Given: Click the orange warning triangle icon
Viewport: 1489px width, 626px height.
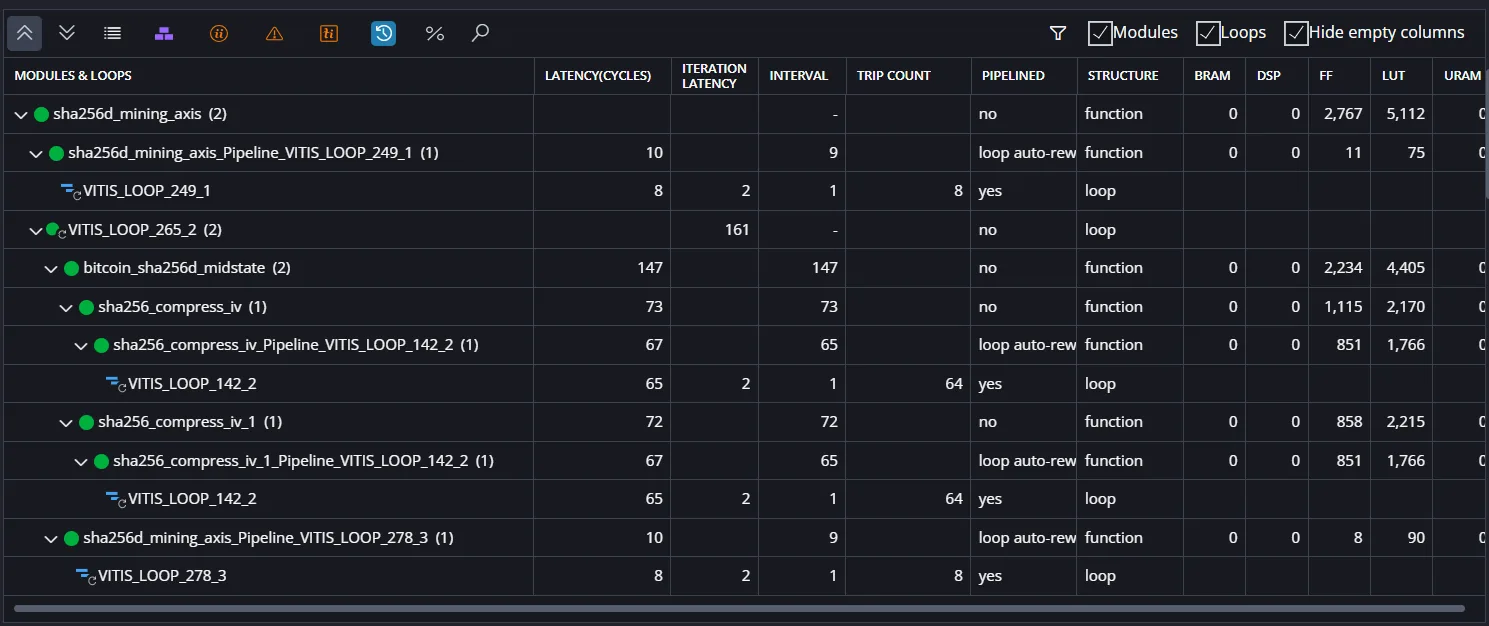Looking at the screenshot, I should click(x=275, y=33).
